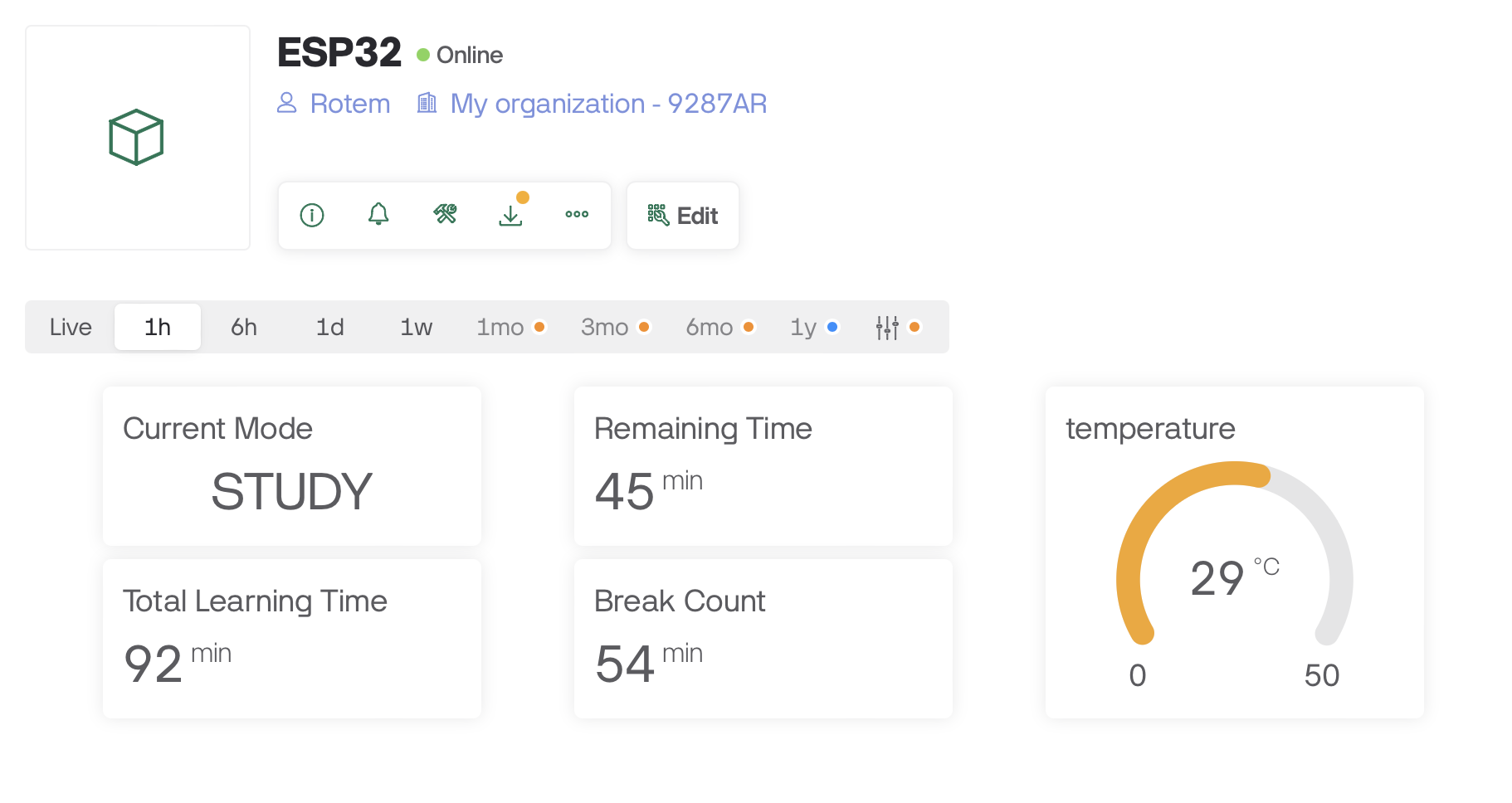The height and width of the screenshot is (803, 1512).
Task: Click the user icon beside Rotem
Action: [287, 103]
